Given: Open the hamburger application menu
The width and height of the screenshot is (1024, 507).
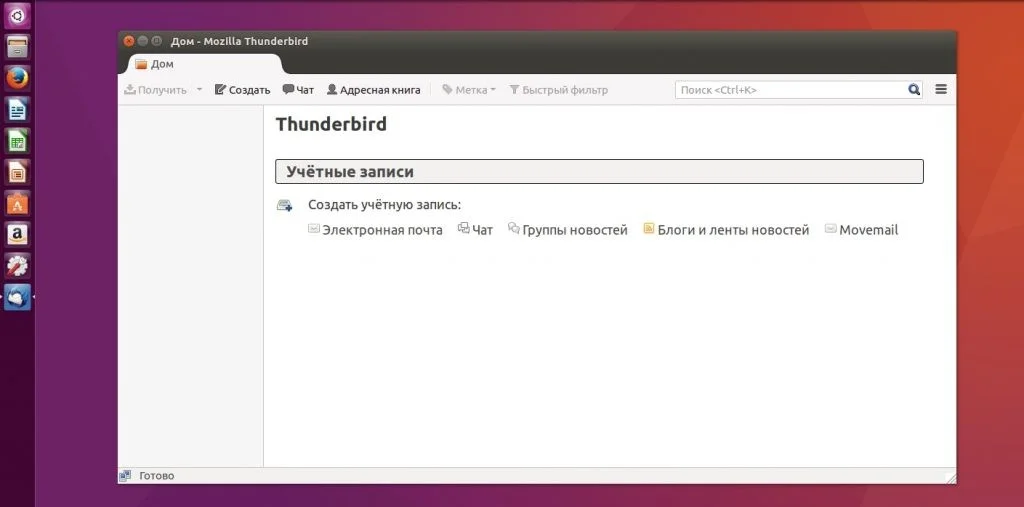Looking at the screenshot, I should 941,90.
